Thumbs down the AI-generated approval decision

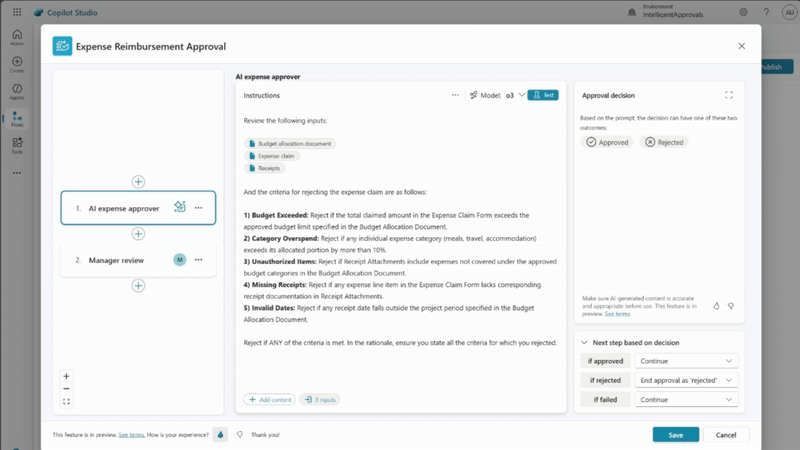click(731, 306)
